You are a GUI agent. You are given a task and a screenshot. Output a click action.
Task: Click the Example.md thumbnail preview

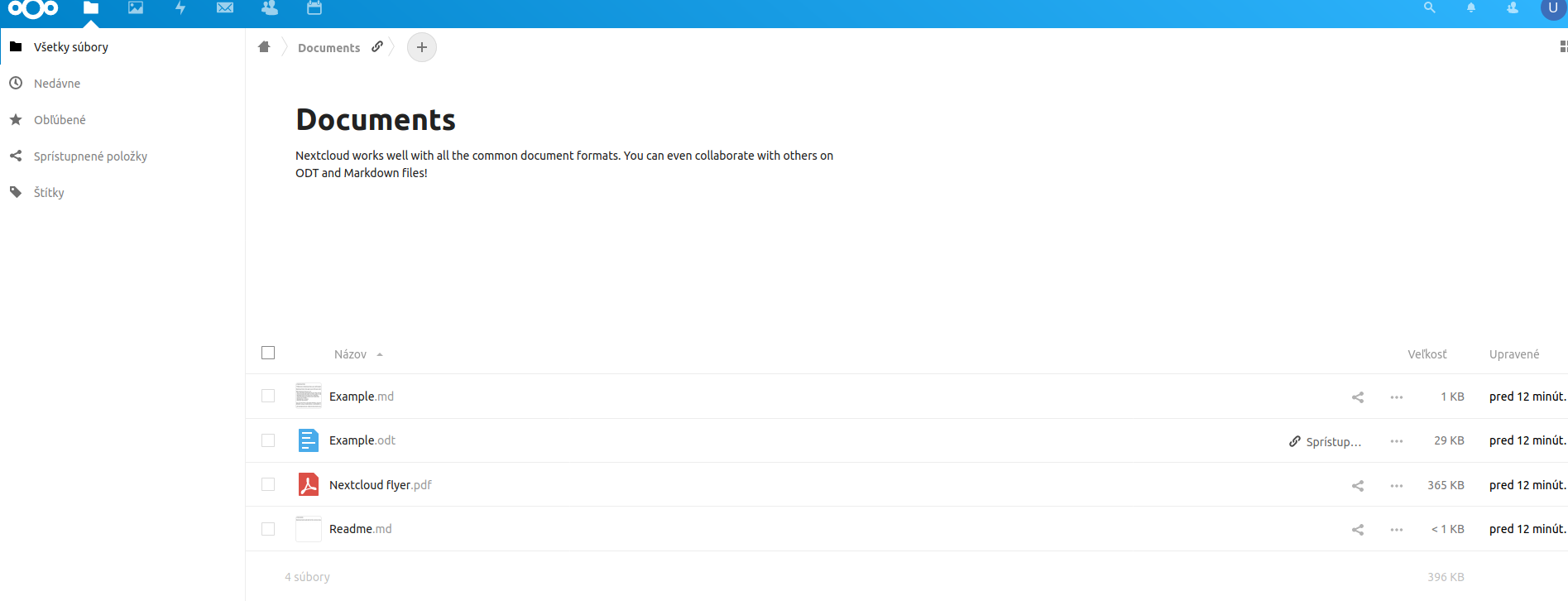click(x=309, y=396)
